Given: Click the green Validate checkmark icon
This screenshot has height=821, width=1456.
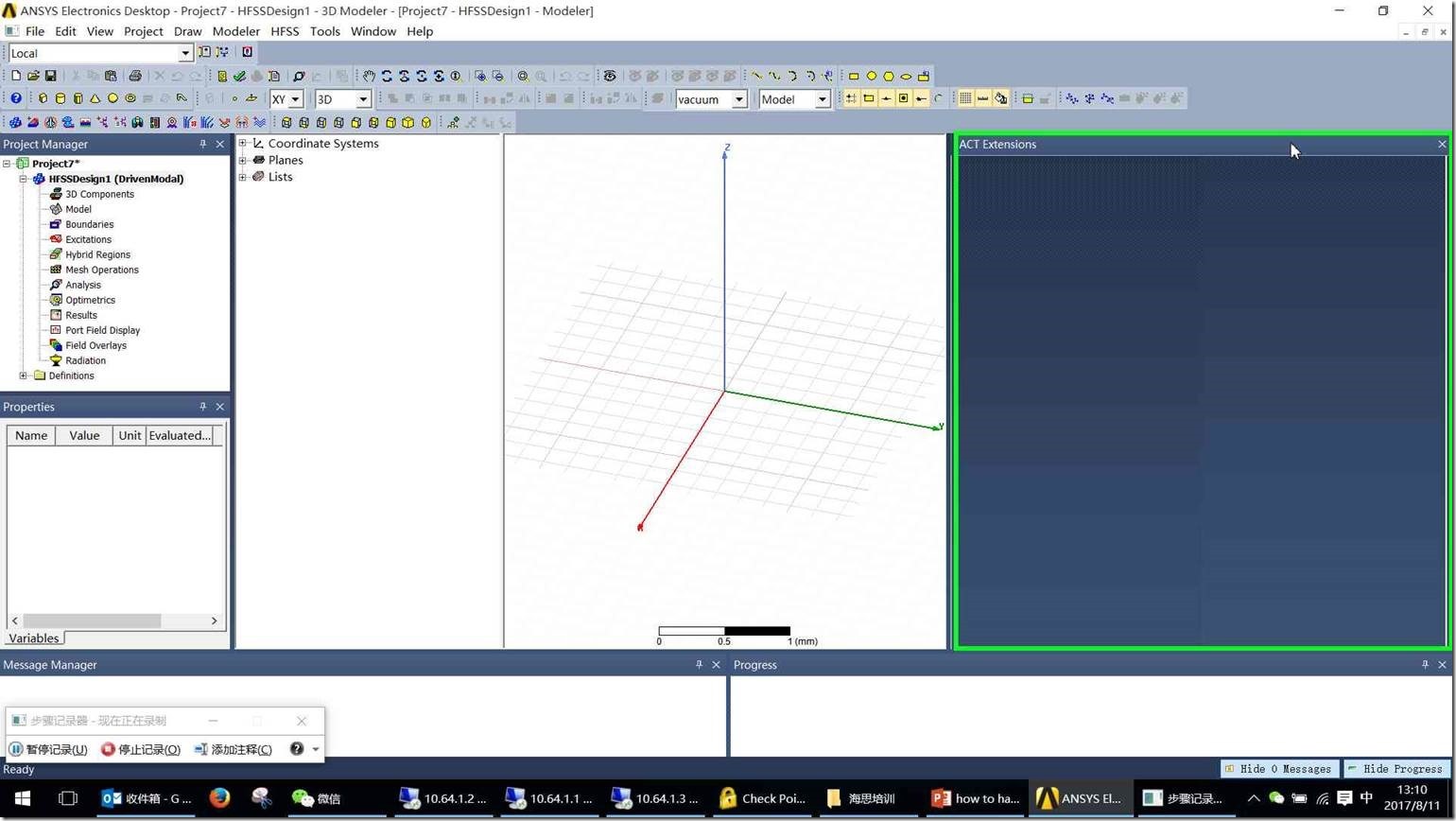Looking at the screenshot, I should point(239,76).
